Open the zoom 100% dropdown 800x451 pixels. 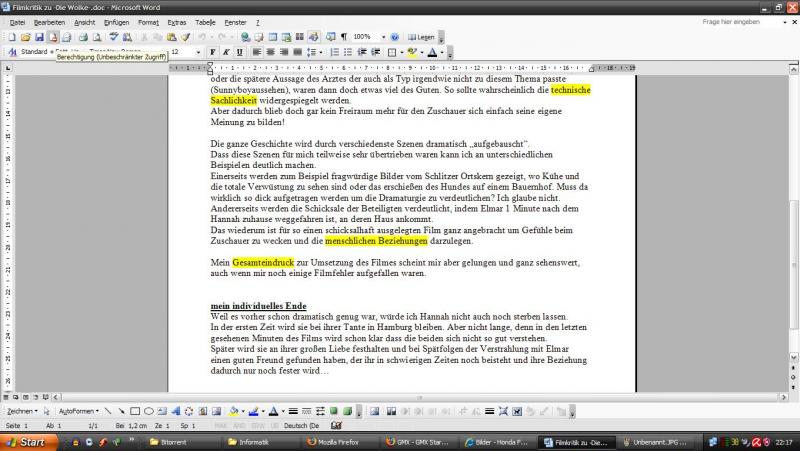pyautogui.click(x=383, y=37)
